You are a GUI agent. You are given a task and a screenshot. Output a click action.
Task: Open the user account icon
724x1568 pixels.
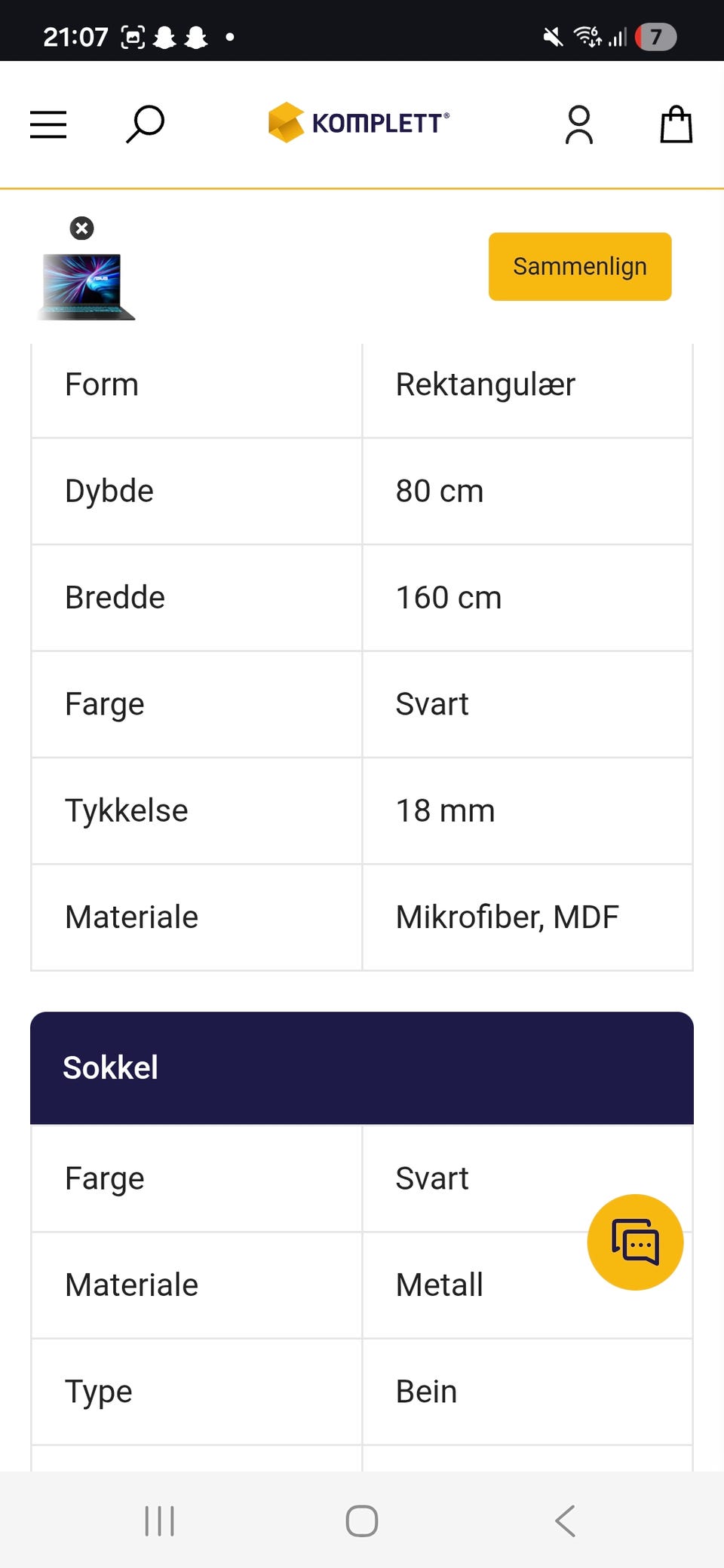click(579, 124)
